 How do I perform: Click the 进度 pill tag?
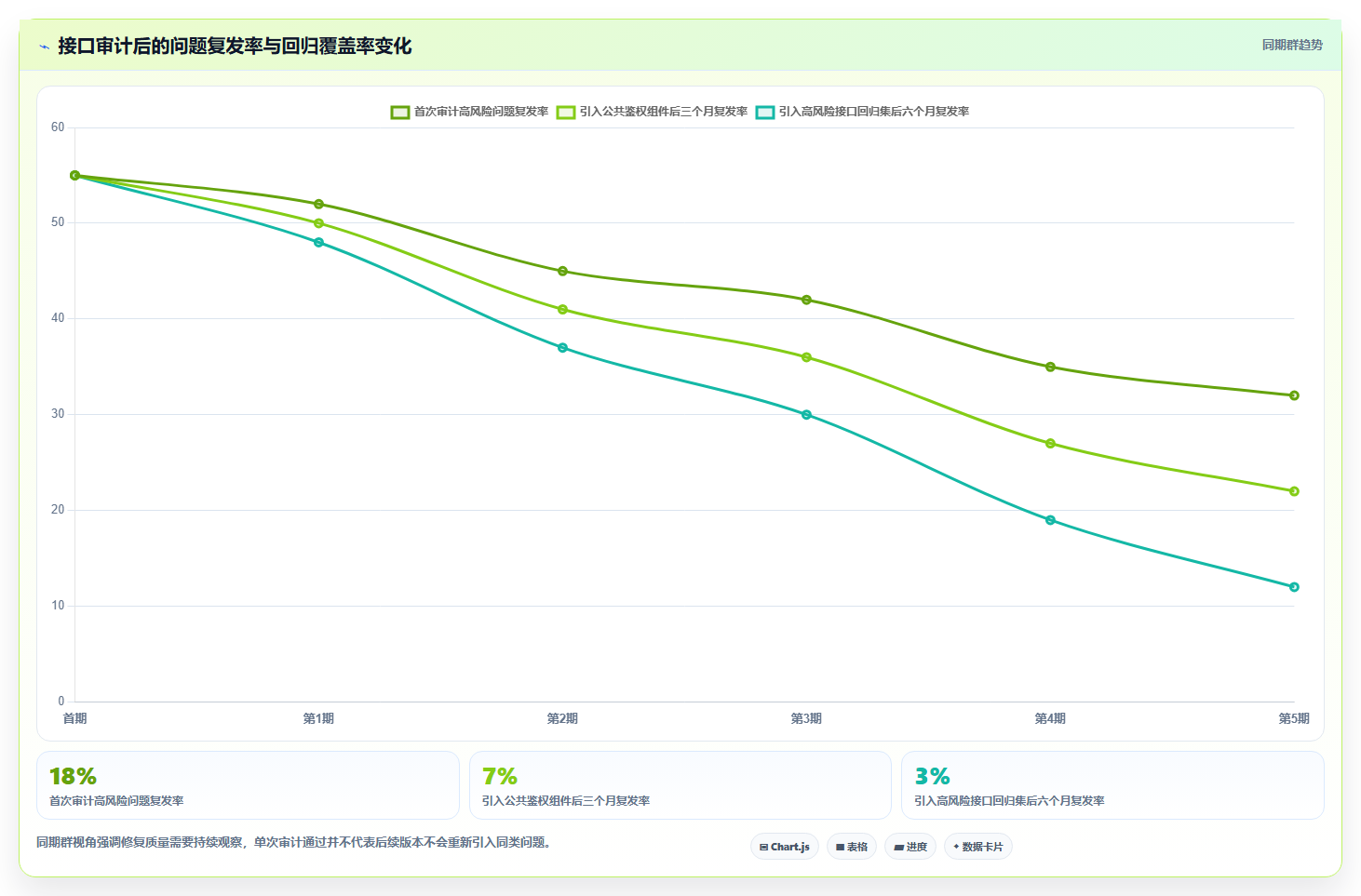click(x=910, y=847)
